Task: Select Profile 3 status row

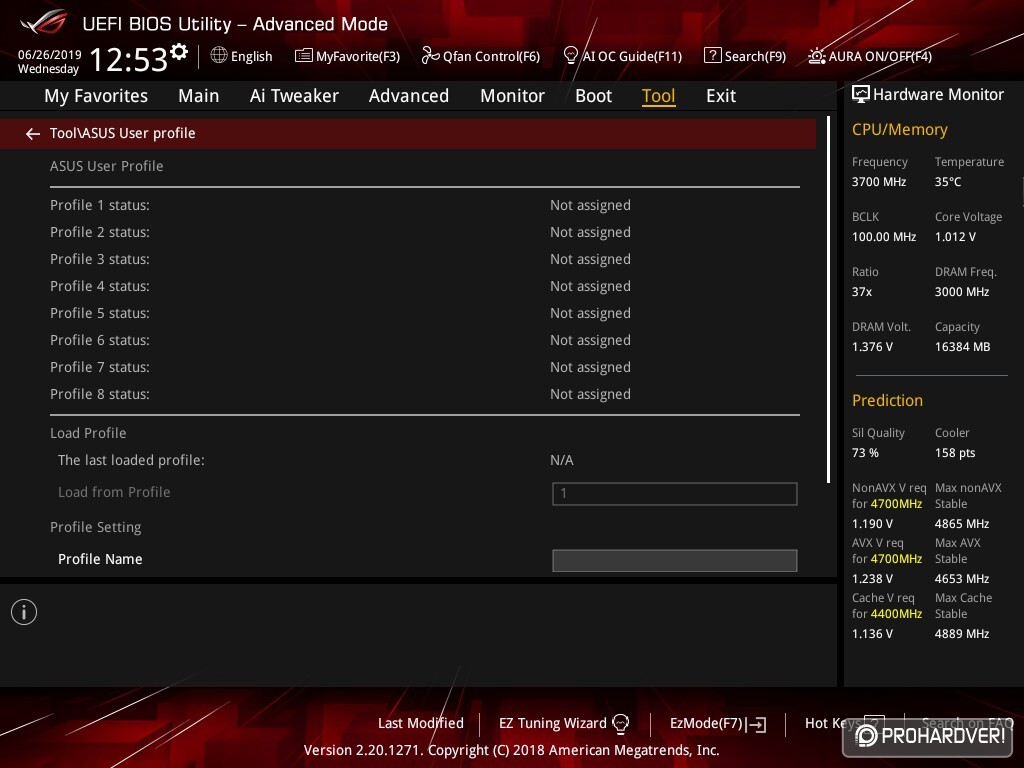Action: [424, 259]
